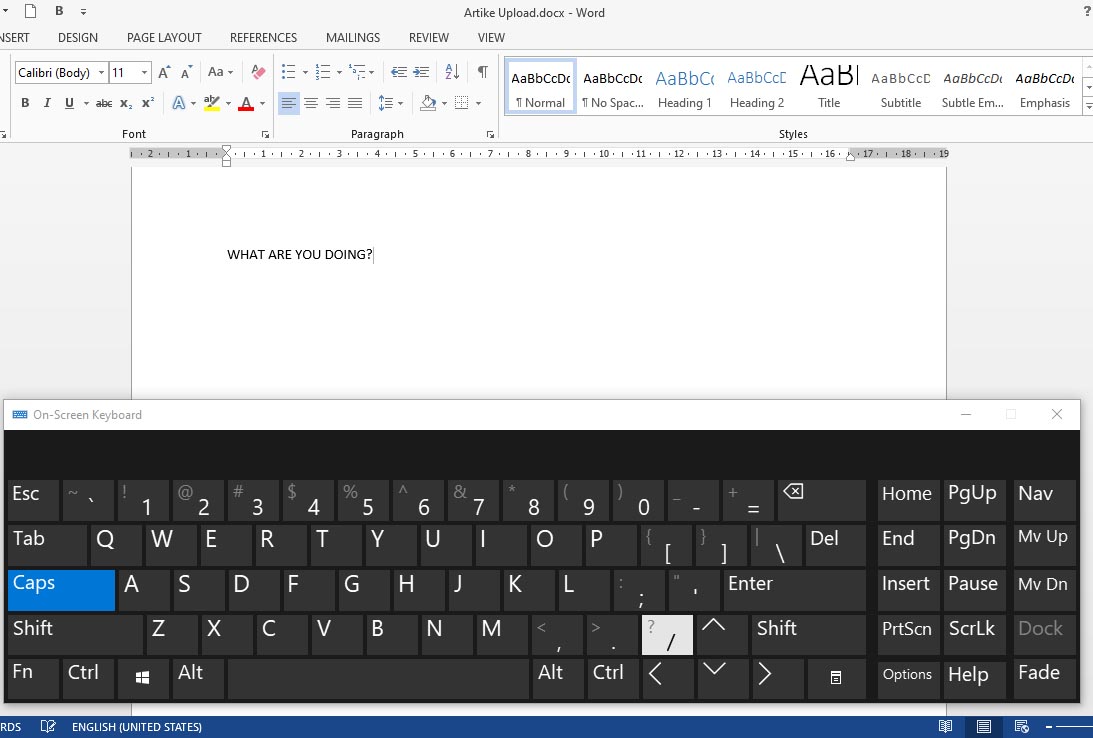
Task: Click the Grow Font size icon
Action: click(x=165, y=72)
